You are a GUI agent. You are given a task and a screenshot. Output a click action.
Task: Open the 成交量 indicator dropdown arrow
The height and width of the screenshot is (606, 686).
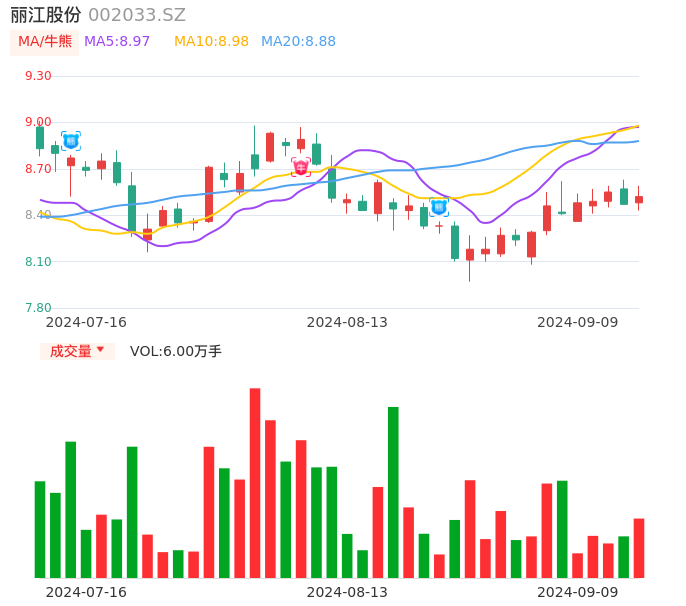pos(100,350)
